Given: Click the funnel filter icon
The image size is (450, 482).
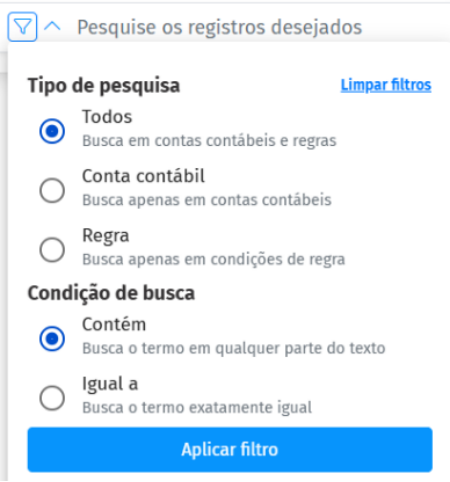Looking at the screenshot, I should [x=22, y=27].
